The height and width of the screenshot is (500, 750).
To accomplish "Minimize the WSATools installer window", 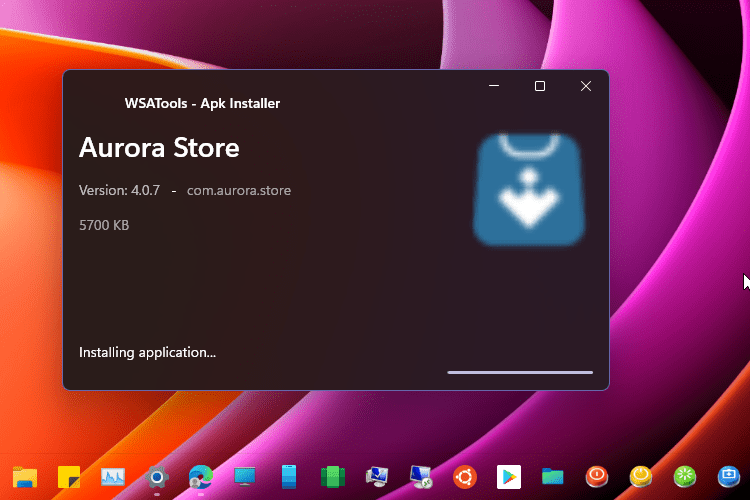I will point(494,86).
